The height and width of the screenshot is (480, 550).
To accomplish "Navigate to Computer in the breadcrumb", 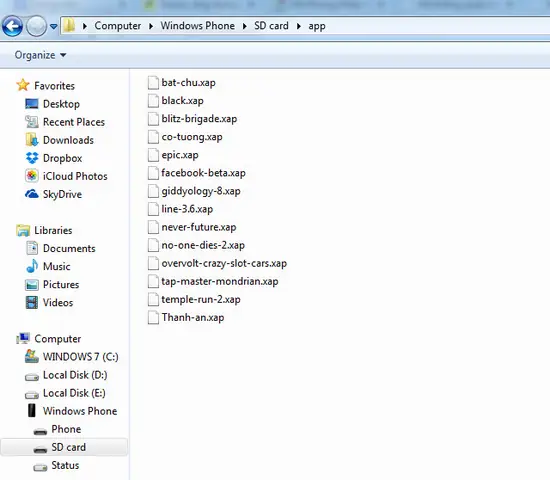I will (x=118, y=26).
